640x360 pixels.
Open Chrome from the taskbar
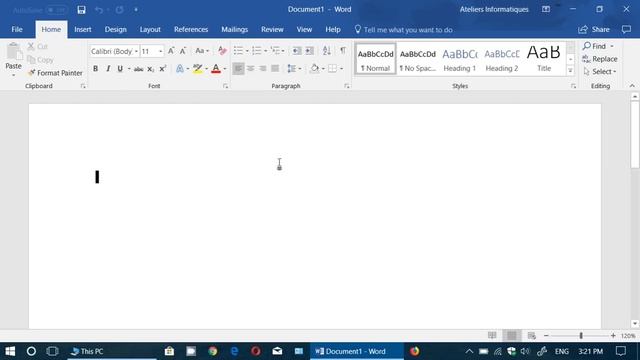(x=213, y=351)
